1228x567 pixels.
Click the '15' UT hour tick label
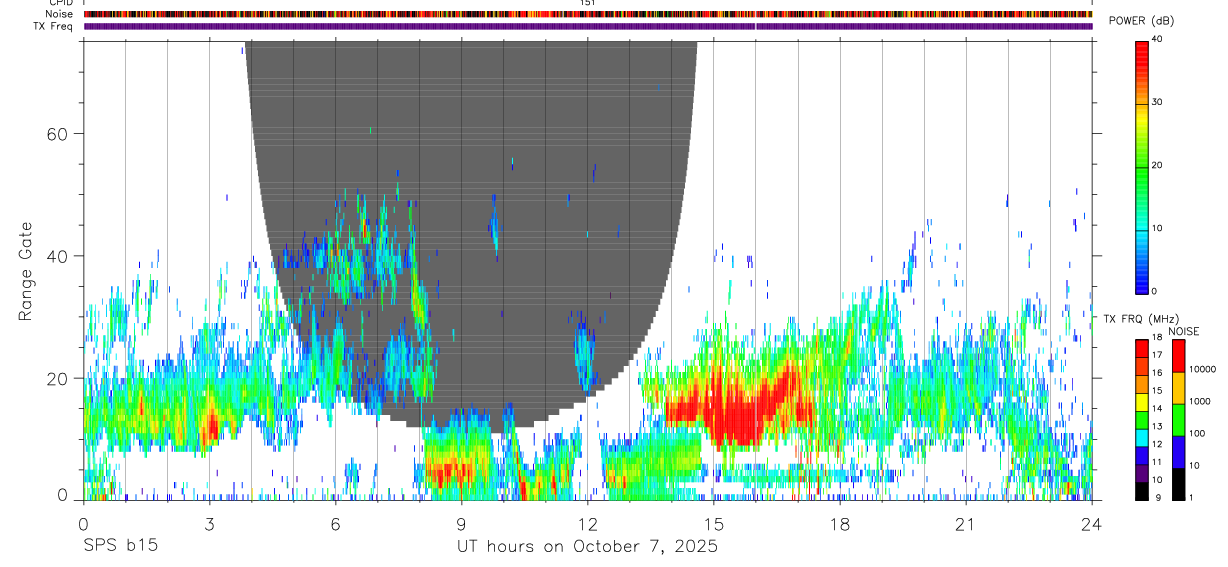click(x=714, y=523)
